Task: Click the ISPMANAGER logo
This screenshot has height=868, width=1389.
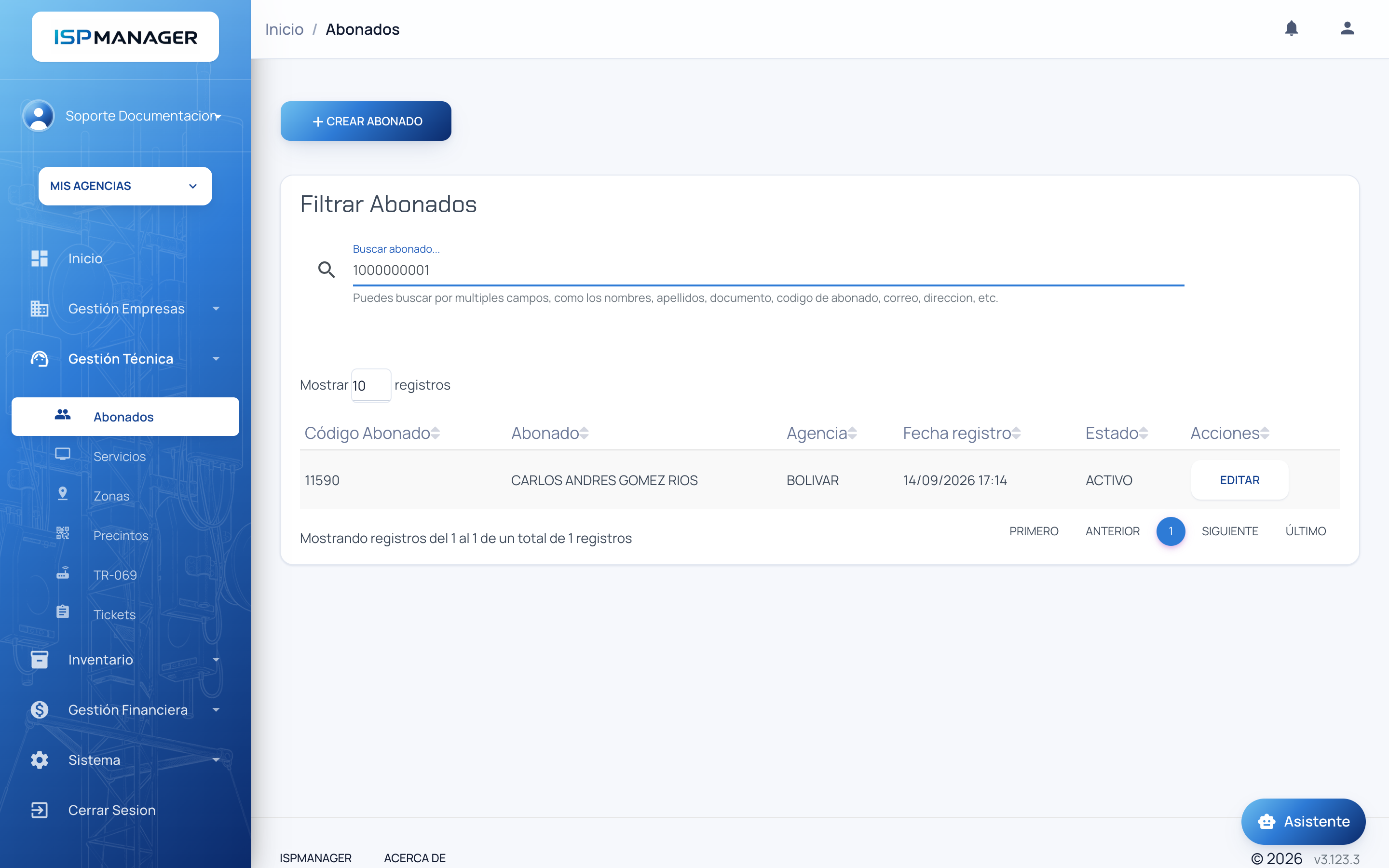Action: click(x=125, y=37)
